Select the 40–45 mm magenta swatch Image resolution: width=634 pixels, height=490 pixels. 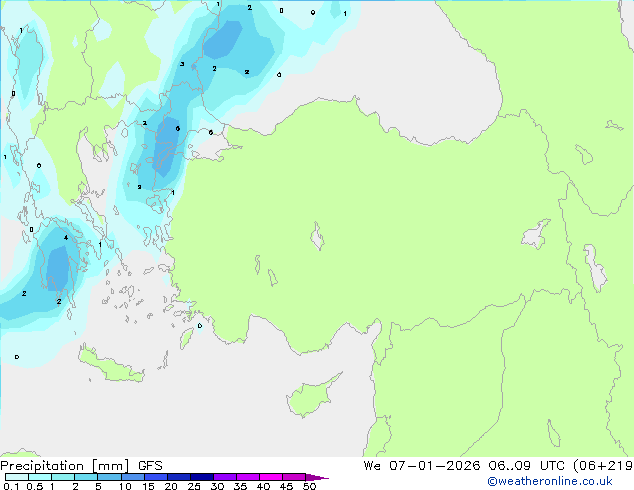(x=271, y=477)
